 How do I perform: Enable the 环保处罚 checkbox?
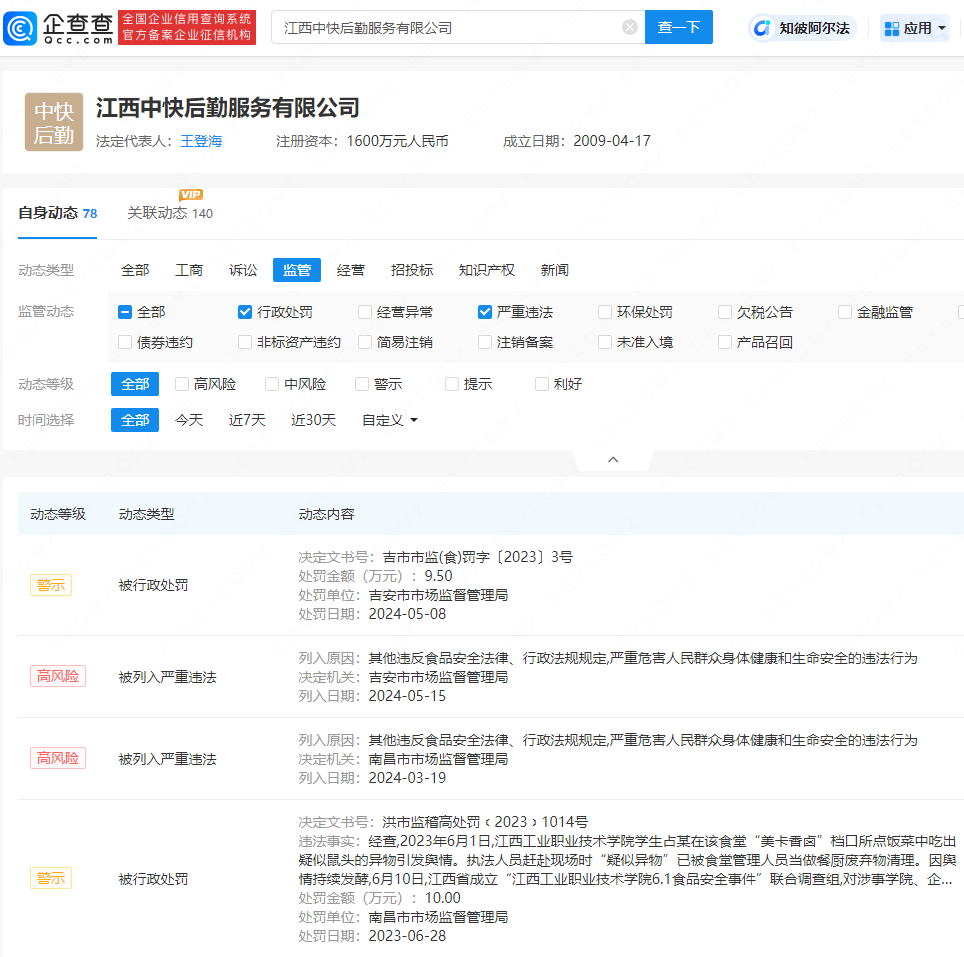click(x=605, y=312)
